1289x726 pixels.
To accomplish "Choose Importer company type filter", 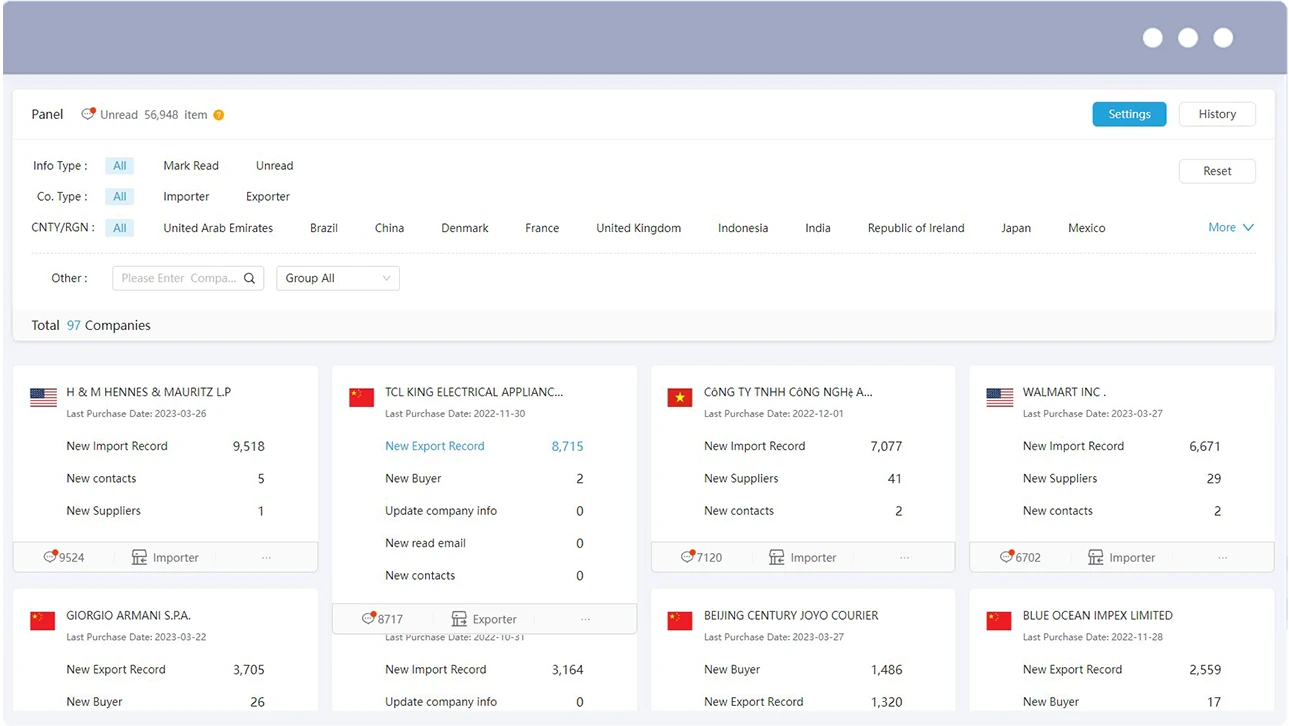I will pyautogui.click(x=186, y=197).
